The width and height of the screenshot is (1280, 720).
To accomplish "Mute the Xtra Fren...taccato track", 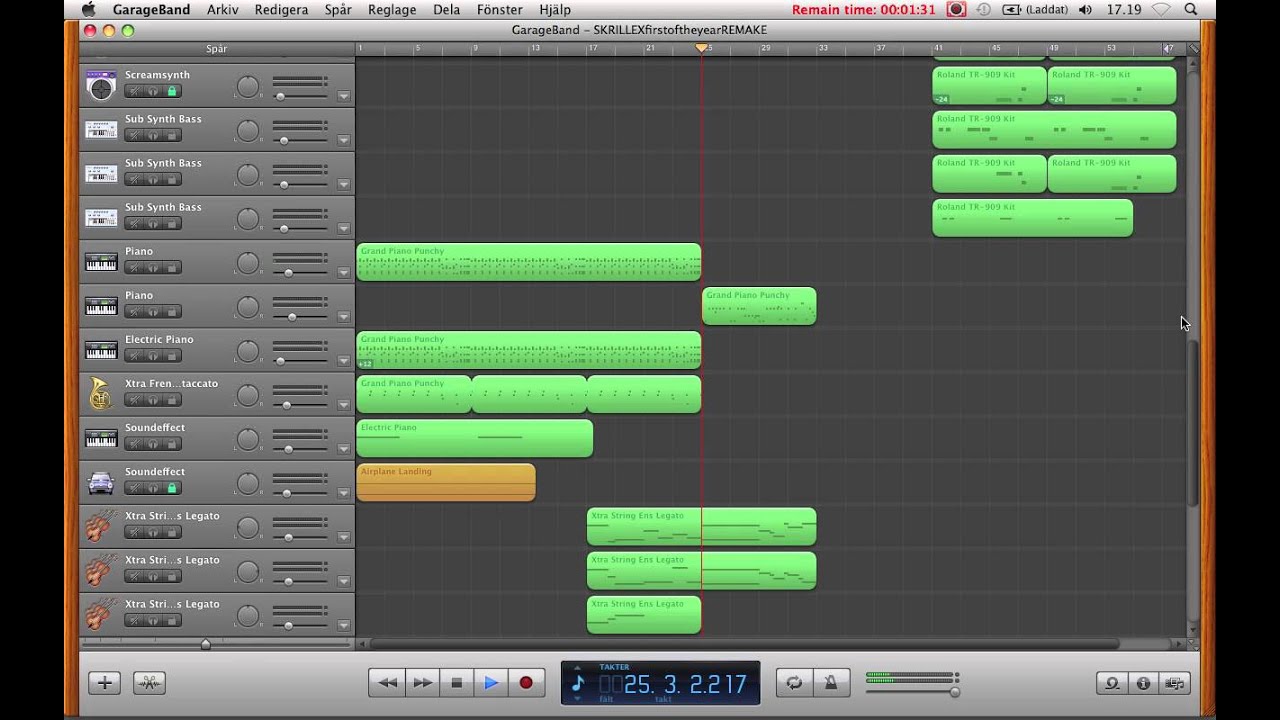I will point(133,399).
